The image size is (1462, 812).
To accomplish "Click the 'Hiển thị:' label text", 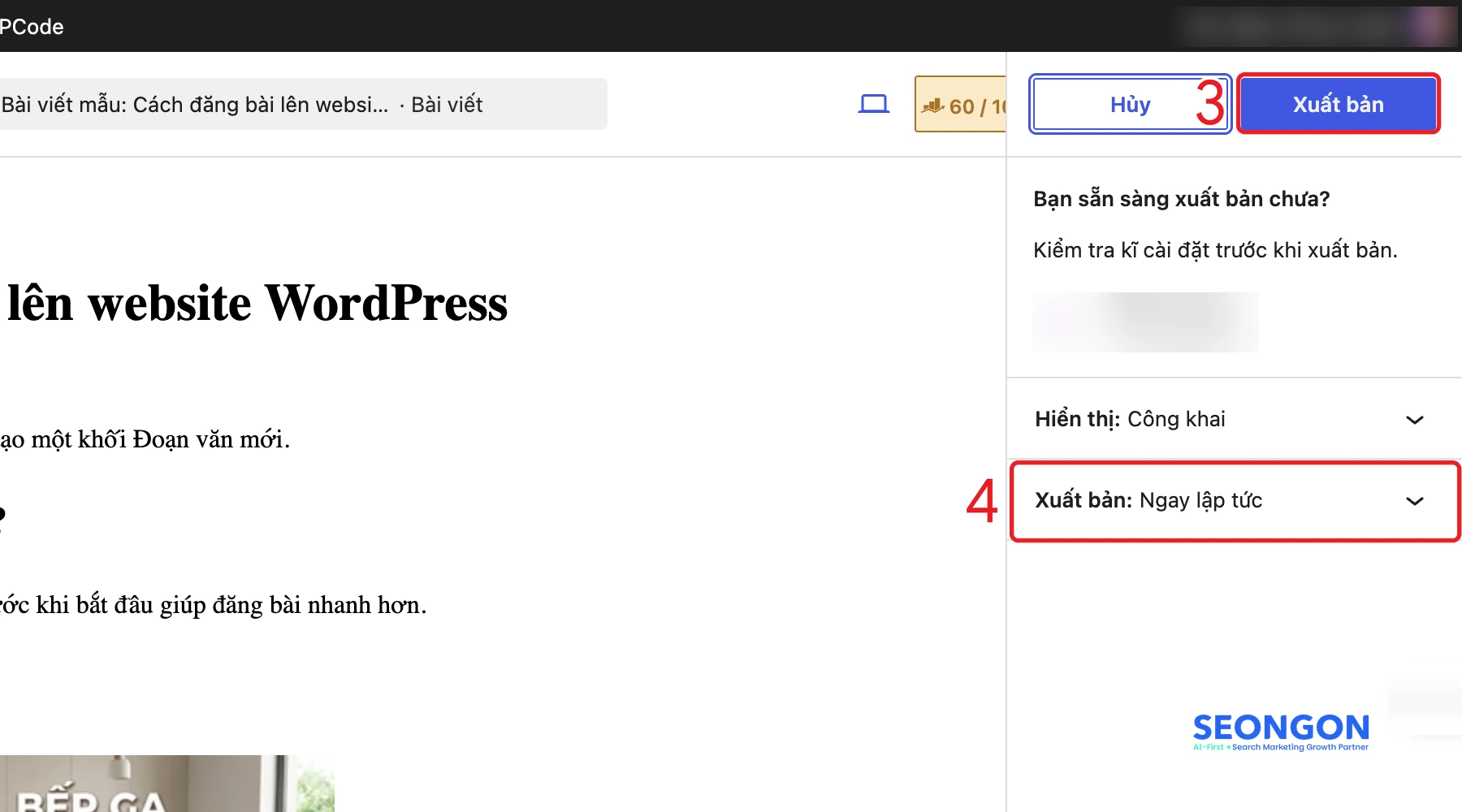I will point(1077,419).
